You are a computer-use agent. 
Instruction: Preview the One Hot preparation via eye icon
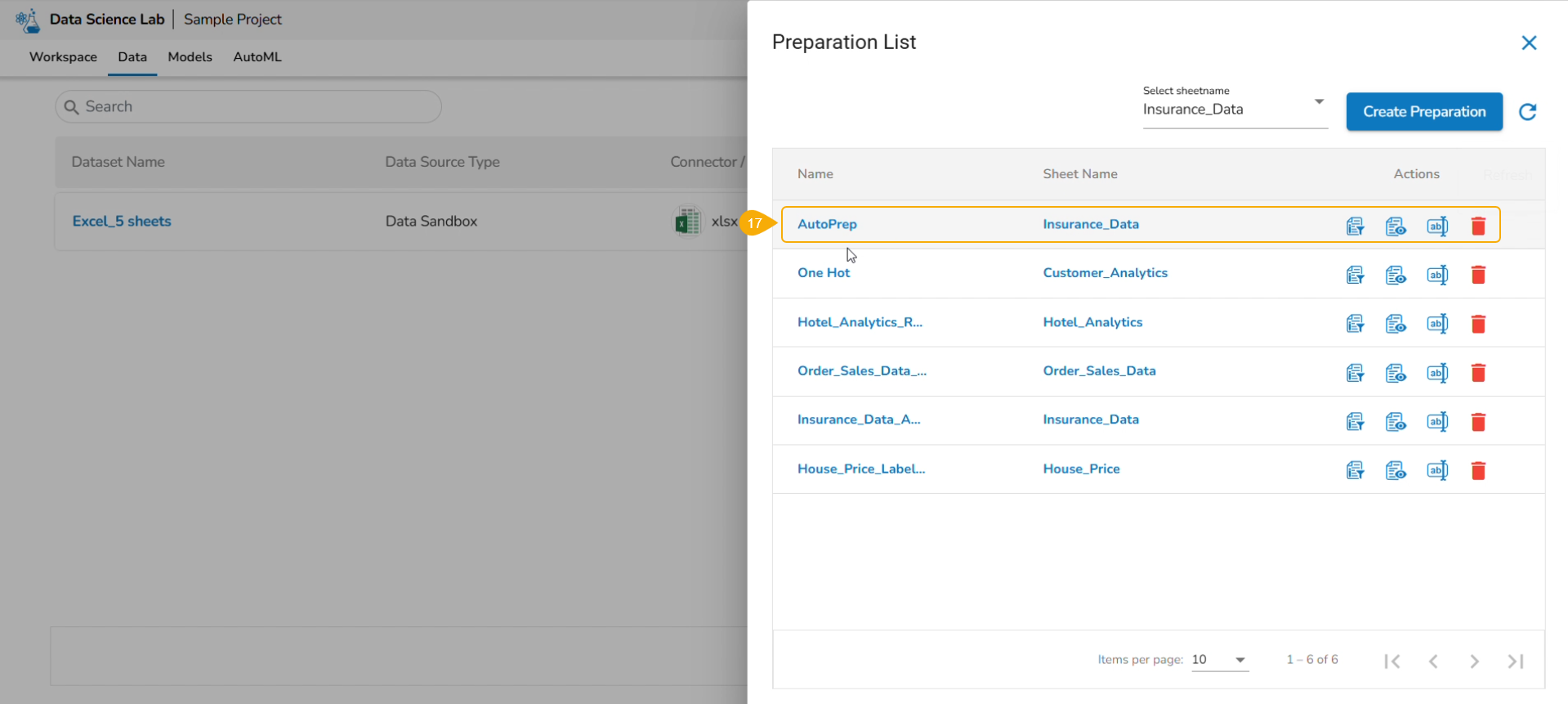coord(1396,275)
